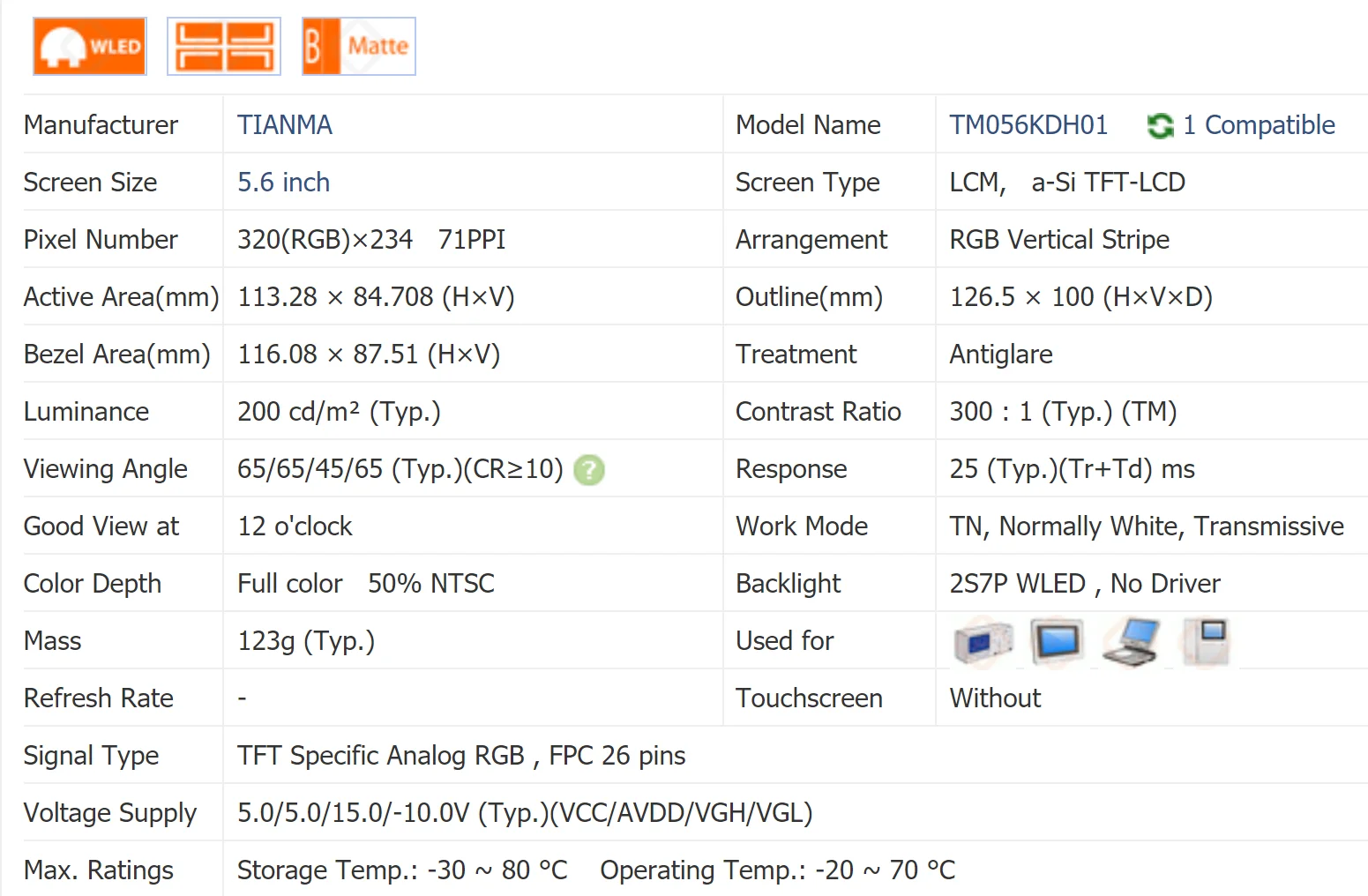Click the last Used for device icon
The height and width of the screenshot is (896, 1368).
coord(1207,642)
